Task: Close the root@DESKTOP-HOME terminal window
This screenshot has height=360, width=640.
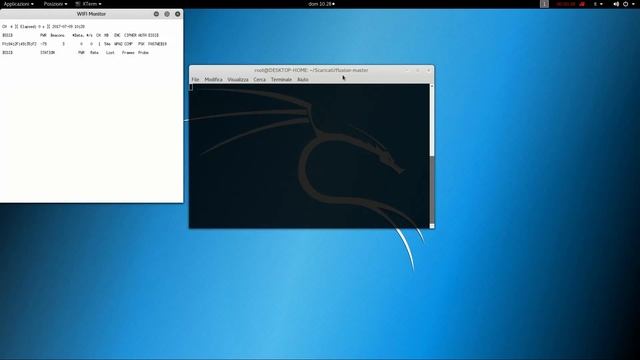Action: pyautogui.click(x=428, y=70)
